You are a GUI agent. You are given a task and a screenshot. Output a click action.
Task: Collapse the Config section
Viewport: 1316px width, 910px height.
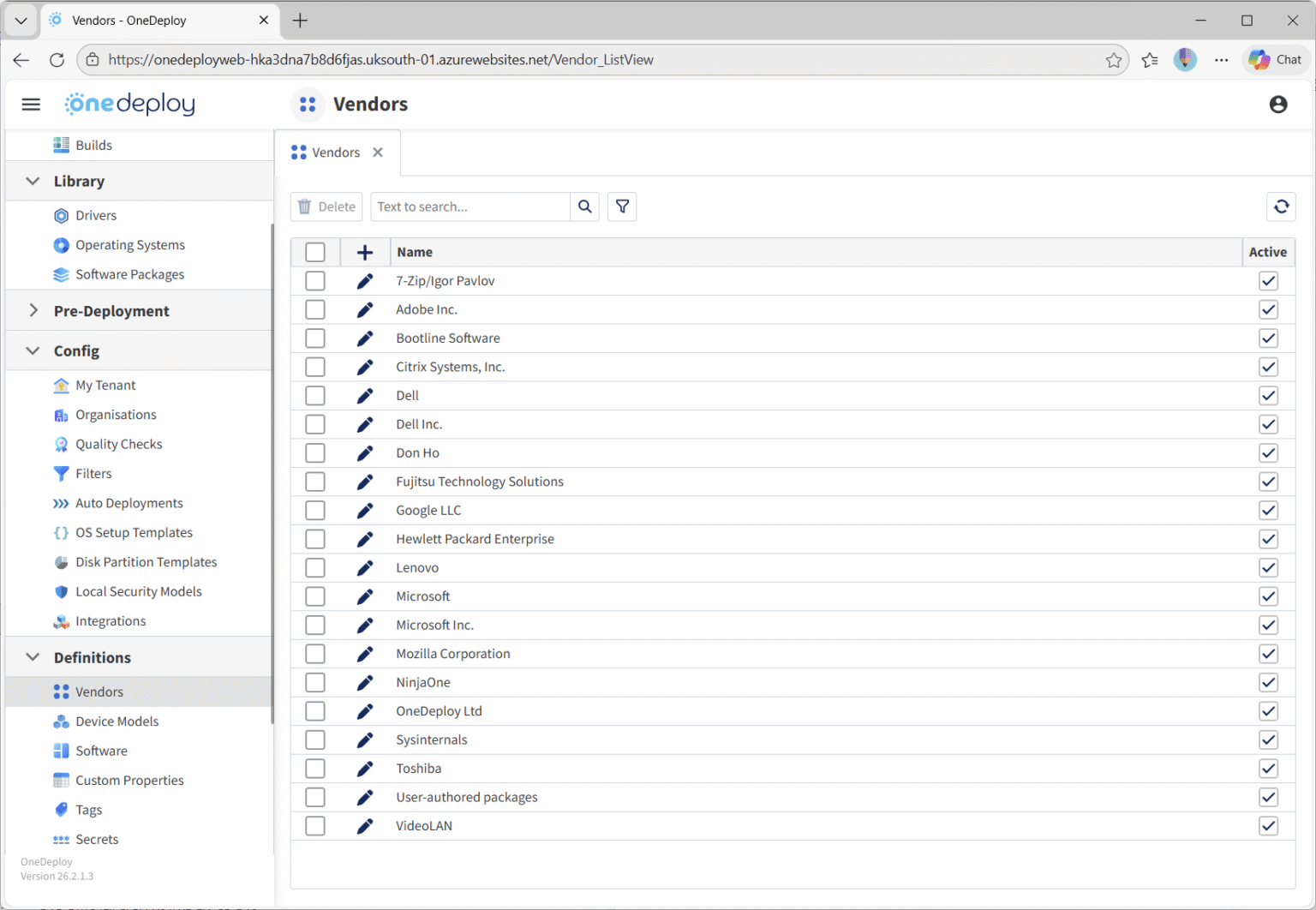coord(33,350)
